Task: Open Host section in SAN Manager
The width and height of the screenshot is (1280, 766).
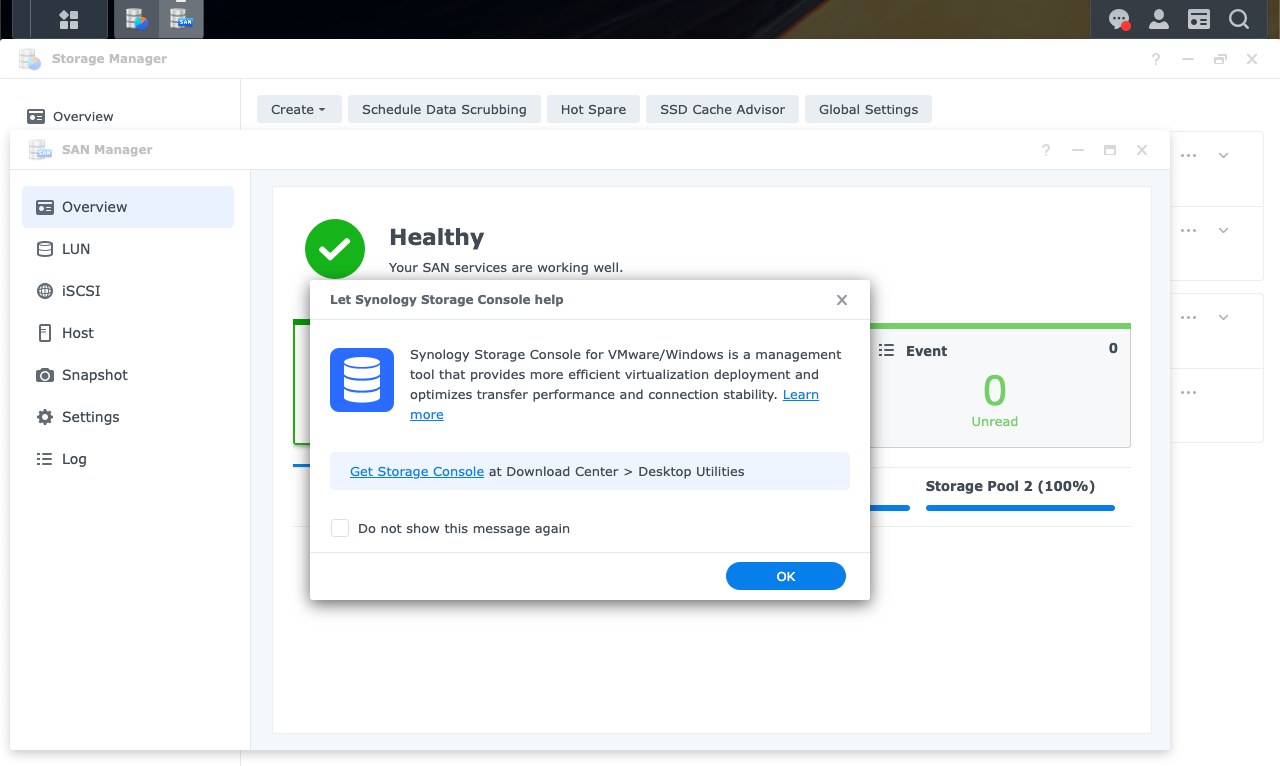Action: 128,333
